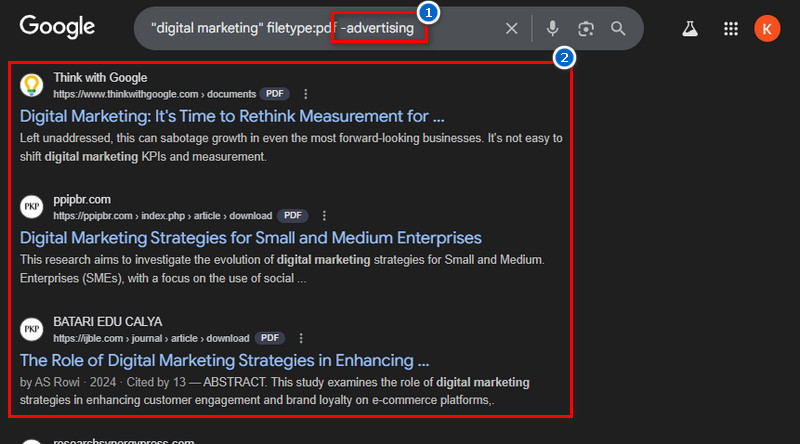Viewport: 800px width, 444px height.
Task: Open Google Lens image search
Action: (585, 29)
